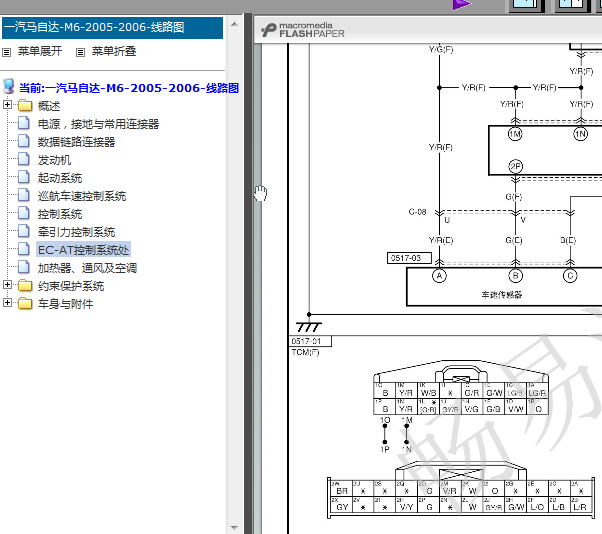Click the page icon next to 电源，接地与常用连接器
This screenshot has width=602, height=534.
pyautogui.click(x=24, y=123)
